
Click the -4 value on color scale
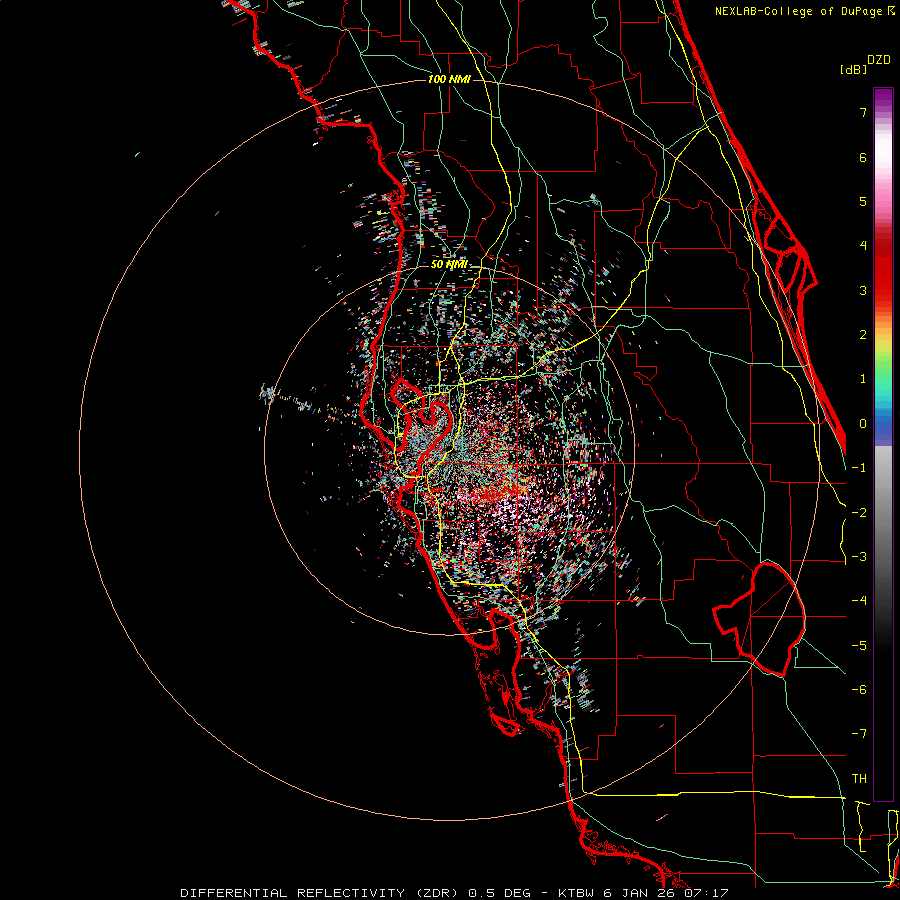(x=859, y=601)
